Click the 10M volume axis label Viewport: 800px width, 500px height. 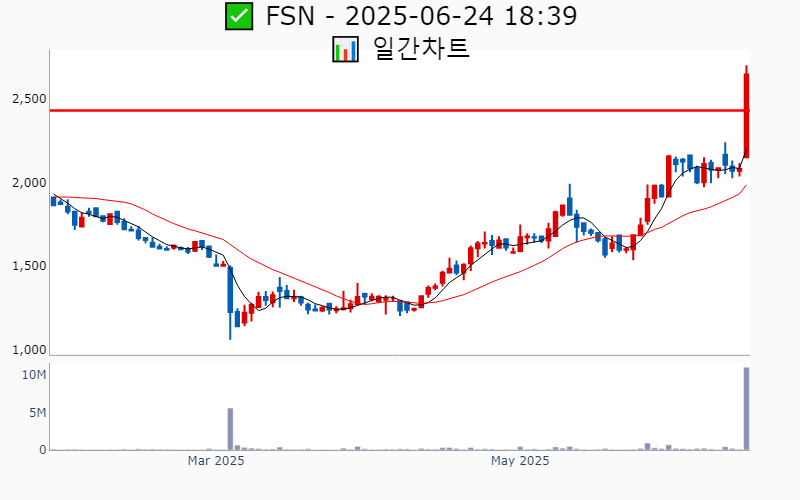tap(34, 375)
